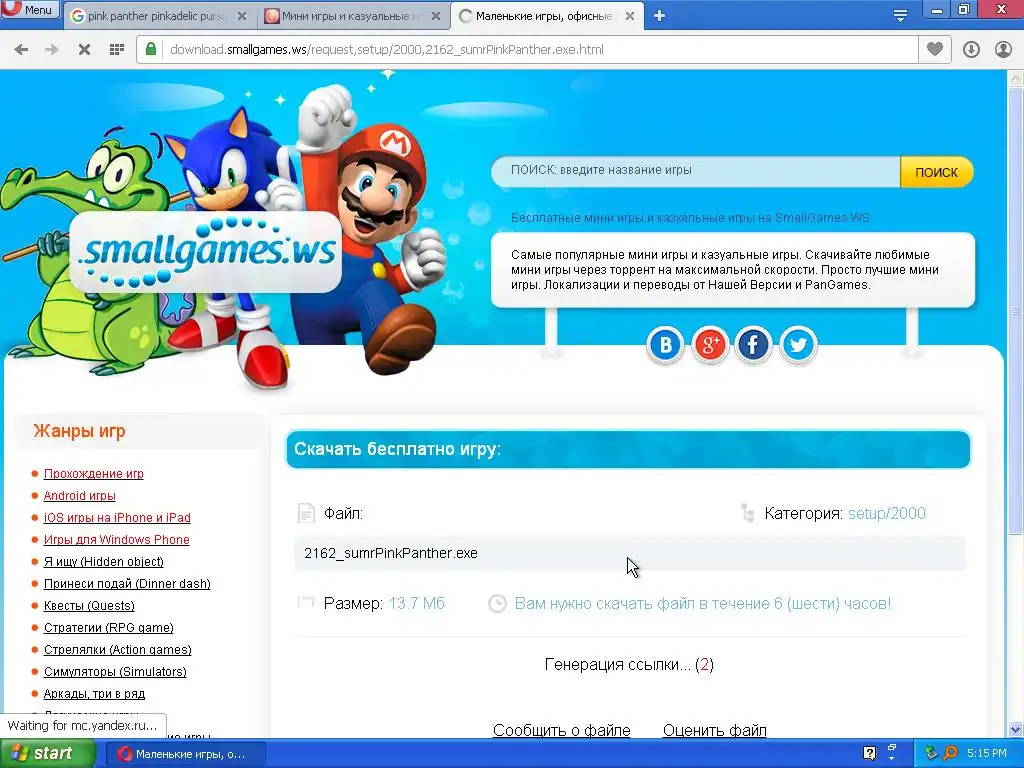Viewport: 1024px width, 768px height.
Task: Click the magnifier tray icon
Action: click(950, 753)
